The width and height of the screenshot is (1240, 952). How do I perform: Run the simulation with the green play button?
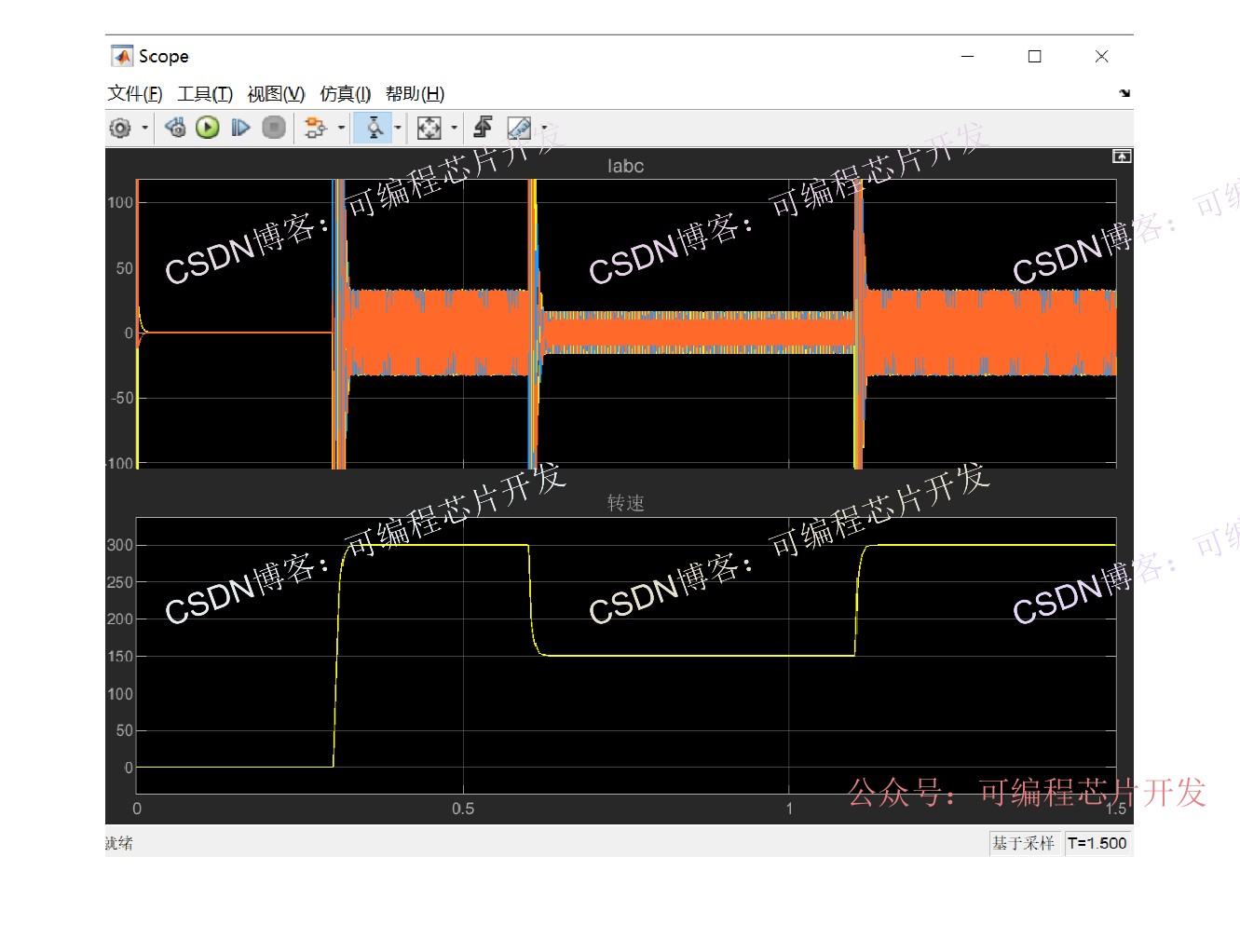tap(208, 128)
